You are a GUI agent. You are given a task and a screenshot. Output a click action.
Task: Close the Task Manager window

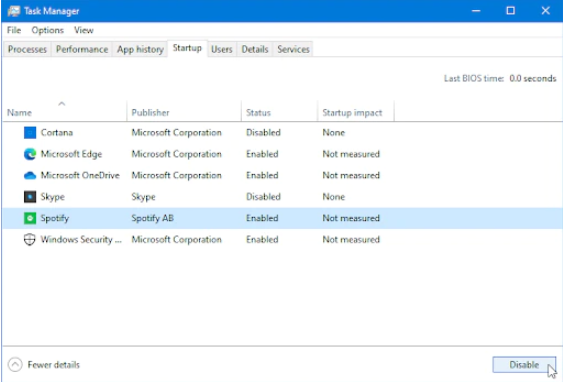pyautogui.click(x=545, y=11)
